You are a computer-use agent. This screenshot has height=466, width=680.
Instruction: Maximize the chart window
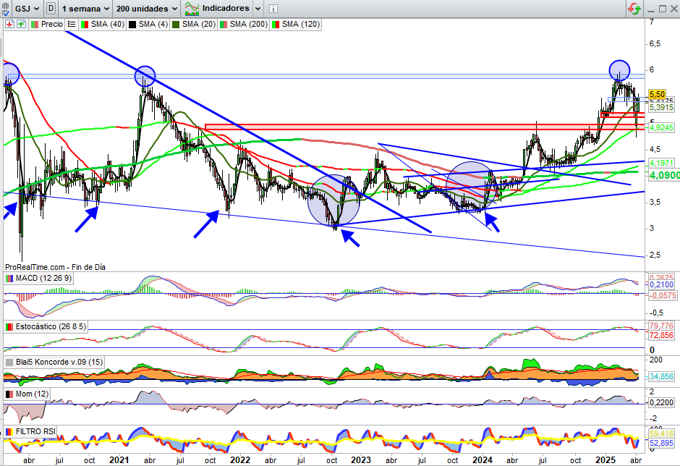click(x=663, y=8)
